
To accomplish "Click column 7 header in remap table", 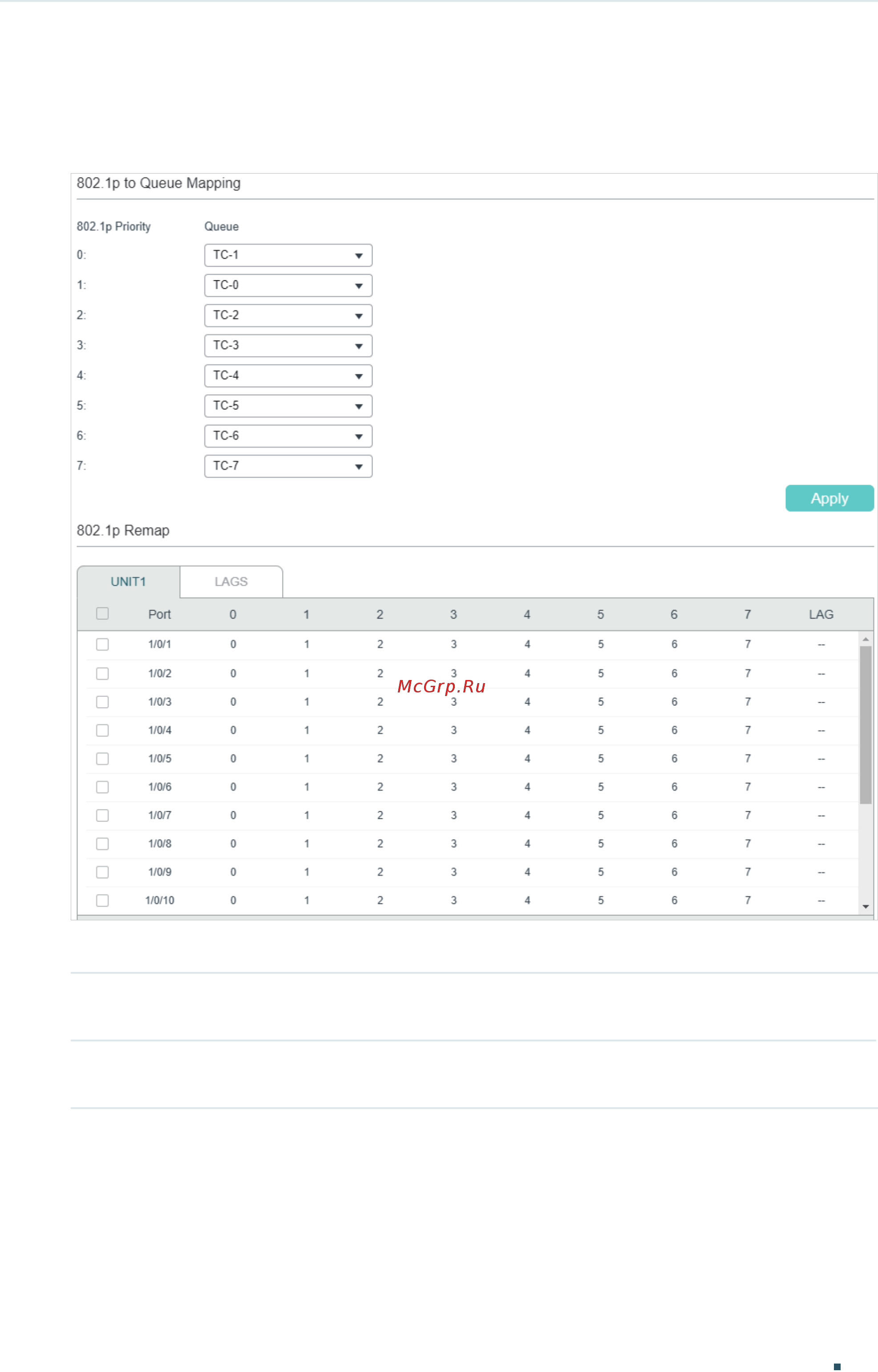I will pos(748,615).
